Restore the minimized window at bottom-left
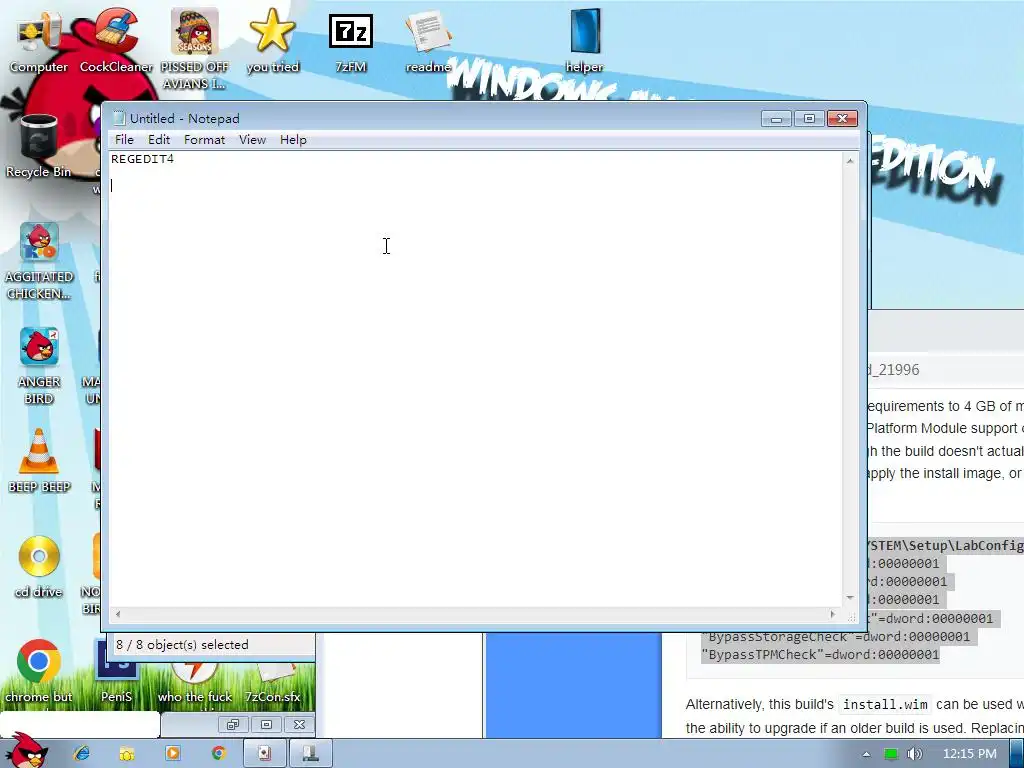1024x768 pixels. (232, 724)
